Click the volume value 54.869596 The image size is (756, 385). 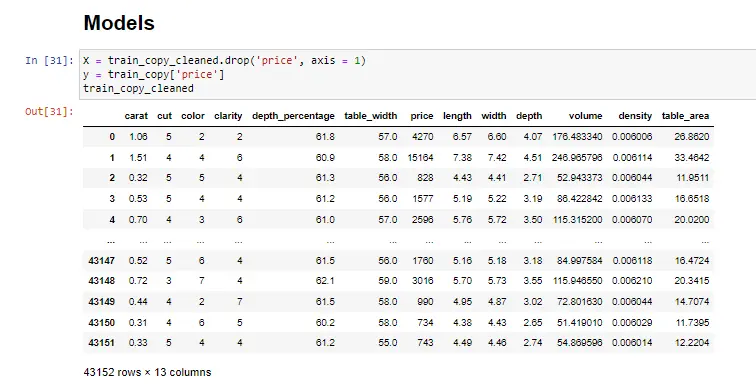coord(580,343)
